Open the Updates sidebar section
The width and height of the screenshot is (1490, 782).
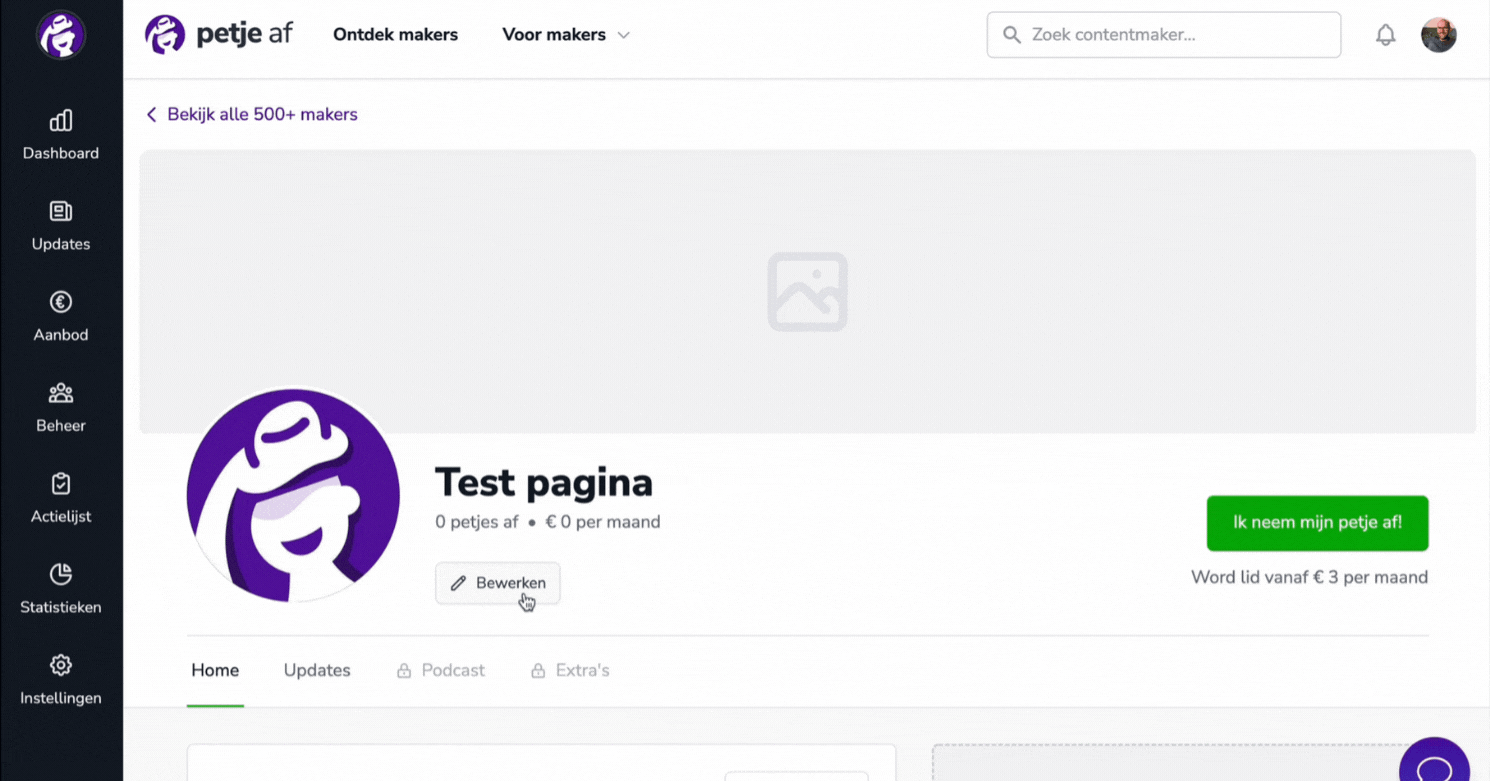coord(61,226)
